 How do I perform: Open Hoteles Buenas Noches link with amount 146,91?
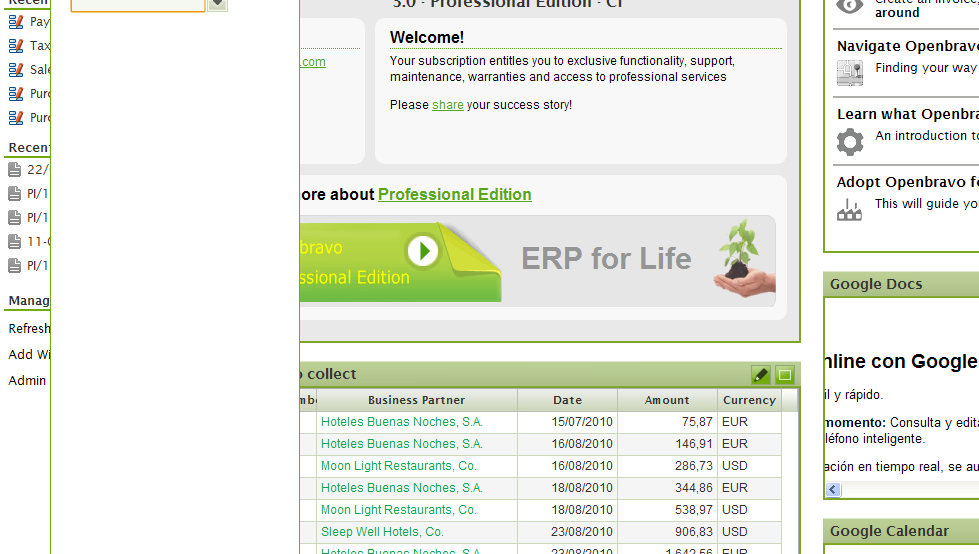401,444
